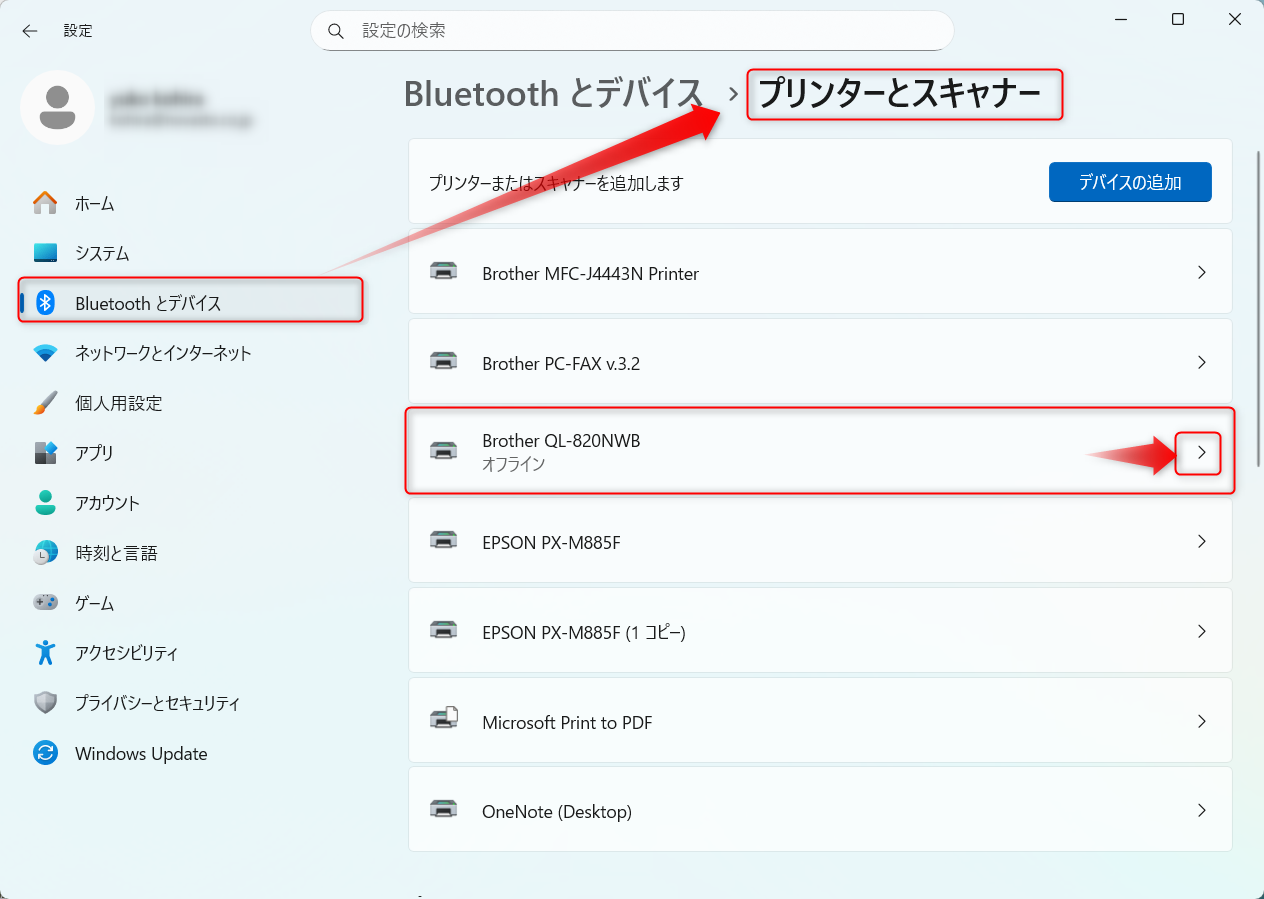Click the デバイスの追加 button
Image resolution: width=1264 pixels, height=899 pixels.
[x=1130, y=183]
